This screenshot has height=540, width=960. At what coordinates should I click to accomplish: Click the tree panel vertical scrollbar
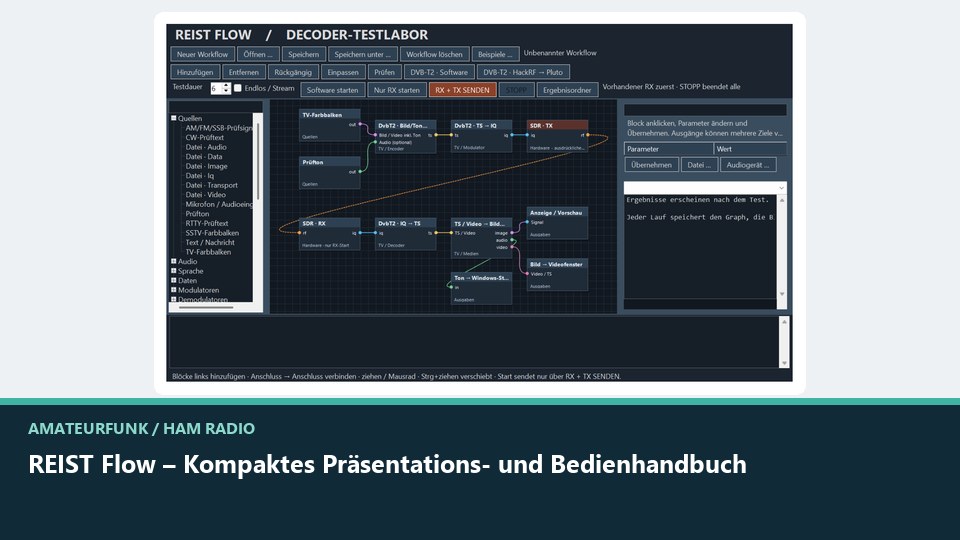[x=258, y=161]
